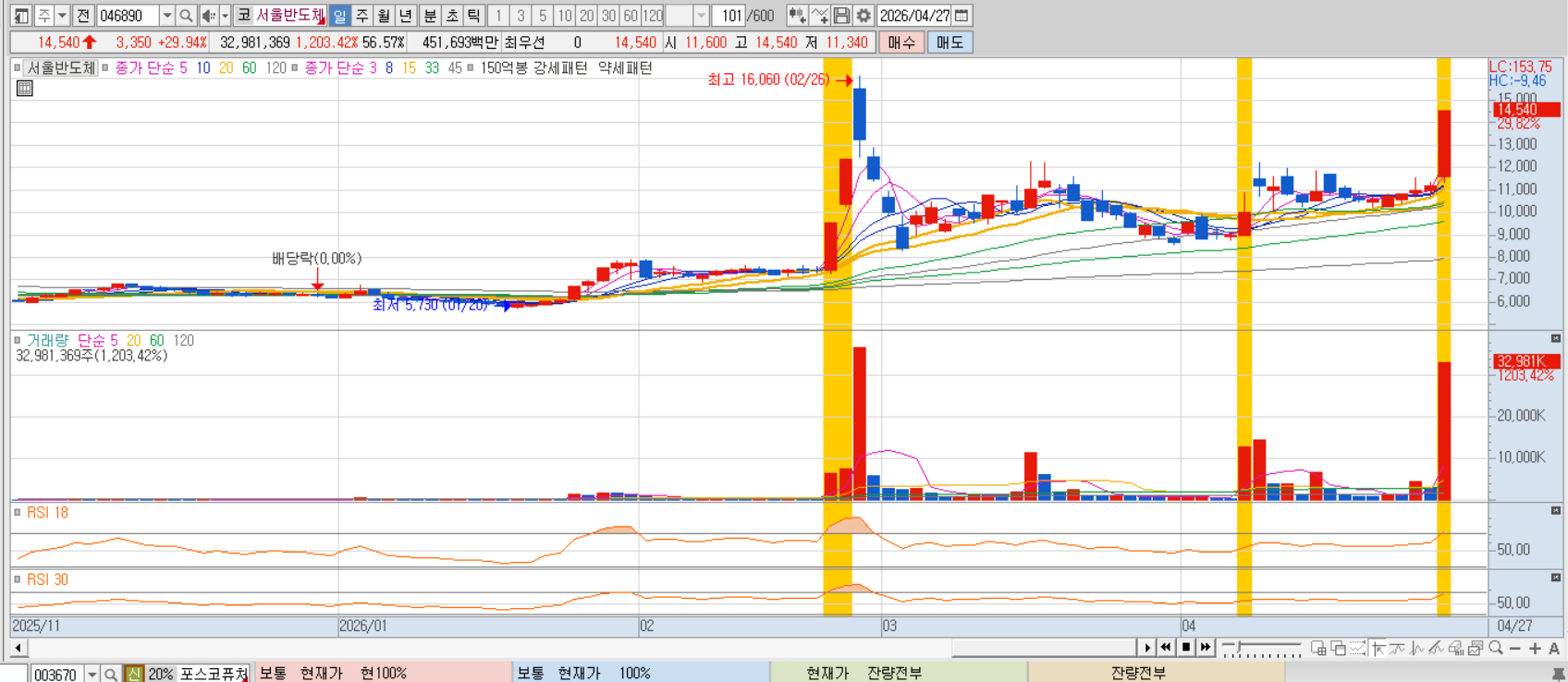Open the stock search magnifier icon
The height and width of the screenshot is (682, 1568).
[186, 16]
